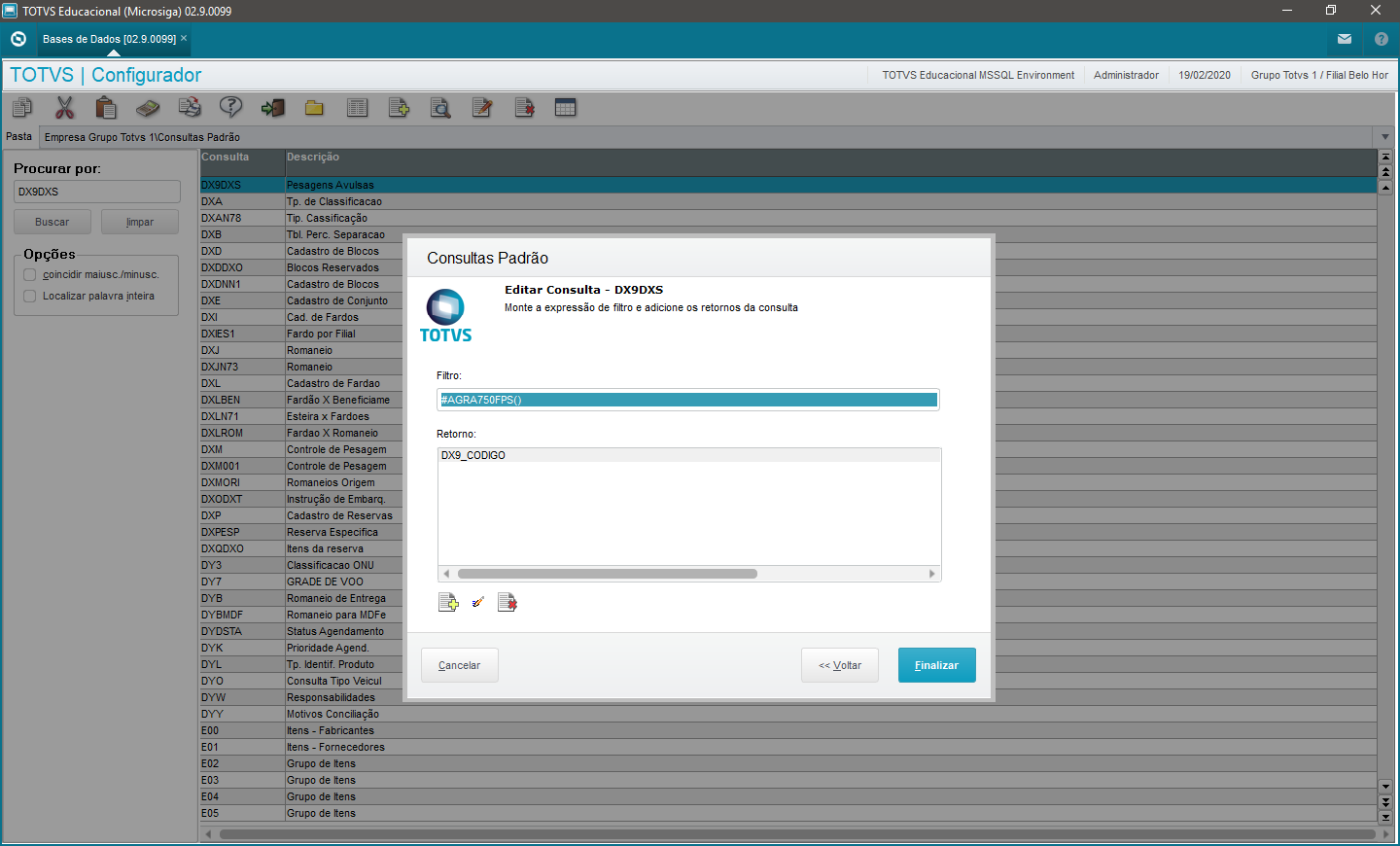Open the Help question mark toolbar icon

pos(231,108)
